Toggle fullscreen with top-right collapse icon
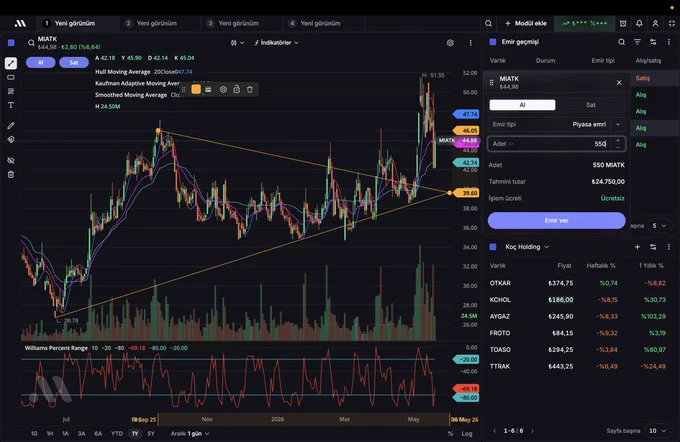Image resolution: width=680 pixels, height=442 pixels. [672, 23]
